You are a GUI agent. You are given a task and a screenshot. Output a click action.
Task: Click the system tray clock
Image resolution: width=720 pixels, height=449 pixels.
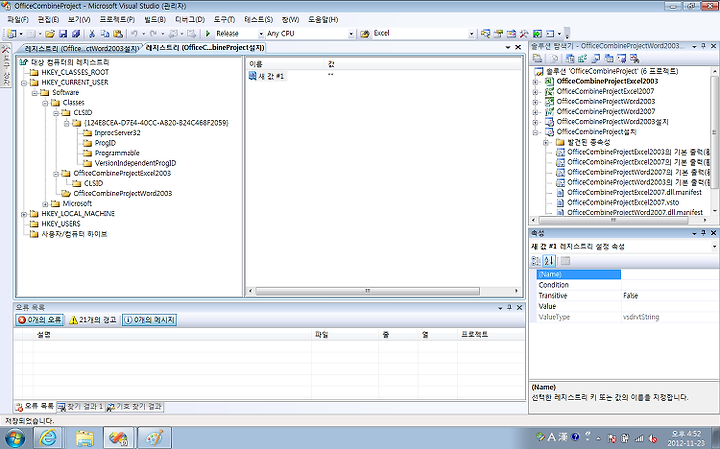[686, 438]
